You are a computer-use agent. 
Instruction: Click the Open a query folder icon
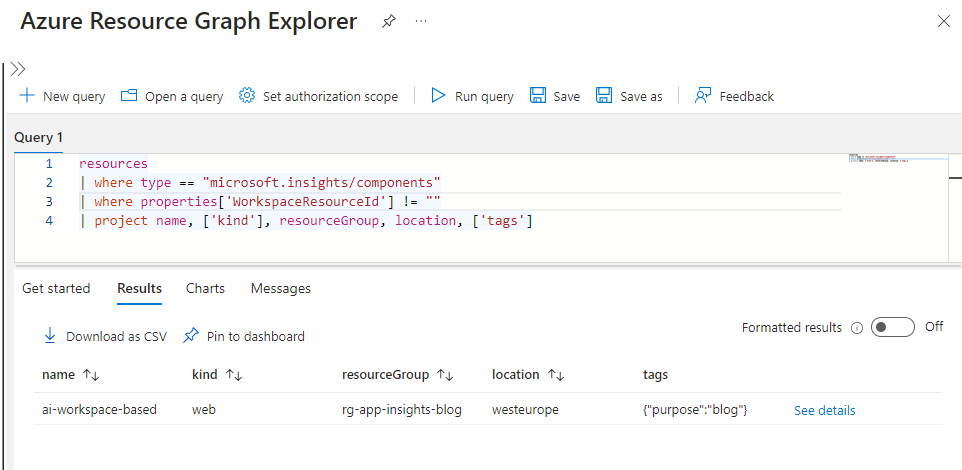click(129, 96)
